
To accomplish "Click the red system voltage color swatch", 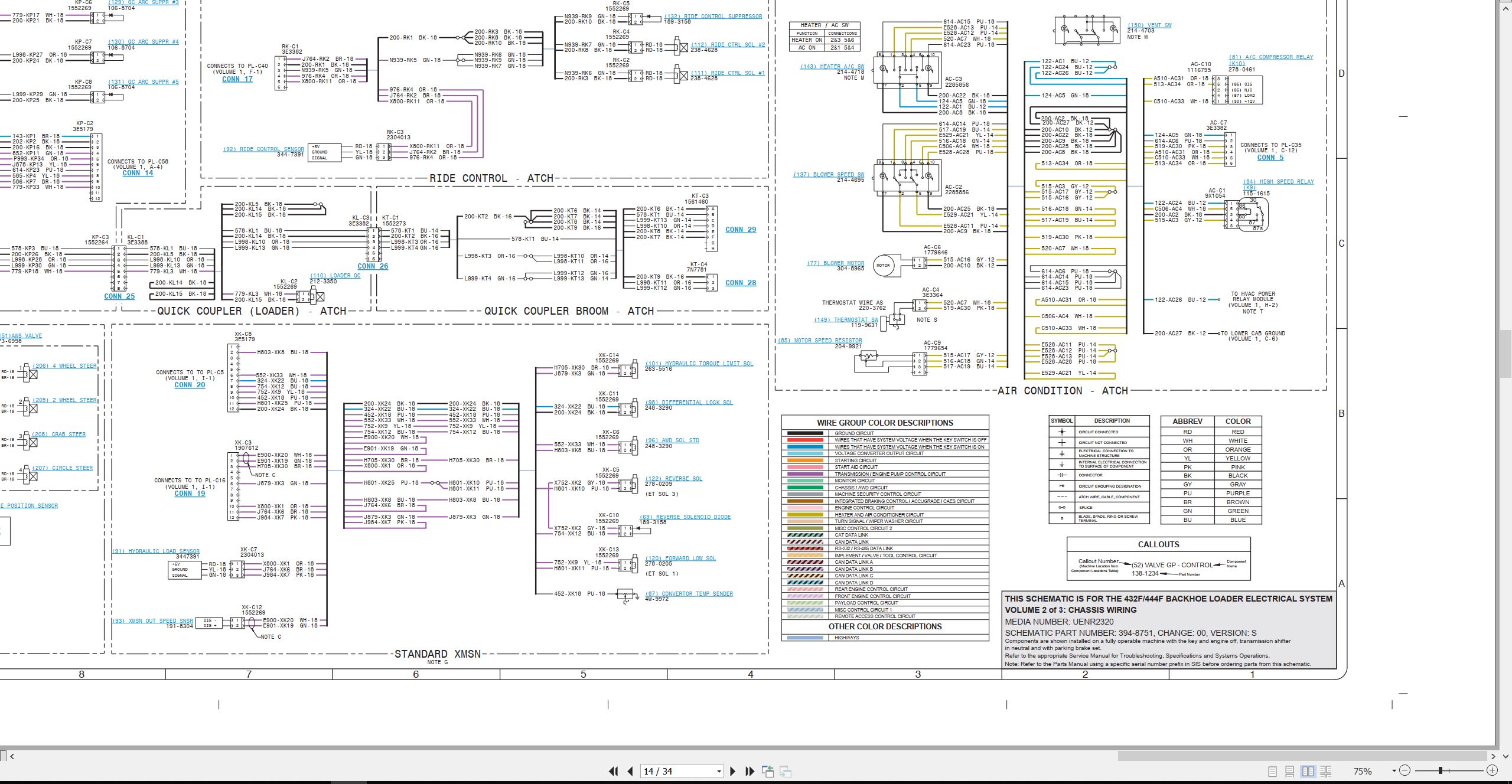I will click(x=804, y=440).
